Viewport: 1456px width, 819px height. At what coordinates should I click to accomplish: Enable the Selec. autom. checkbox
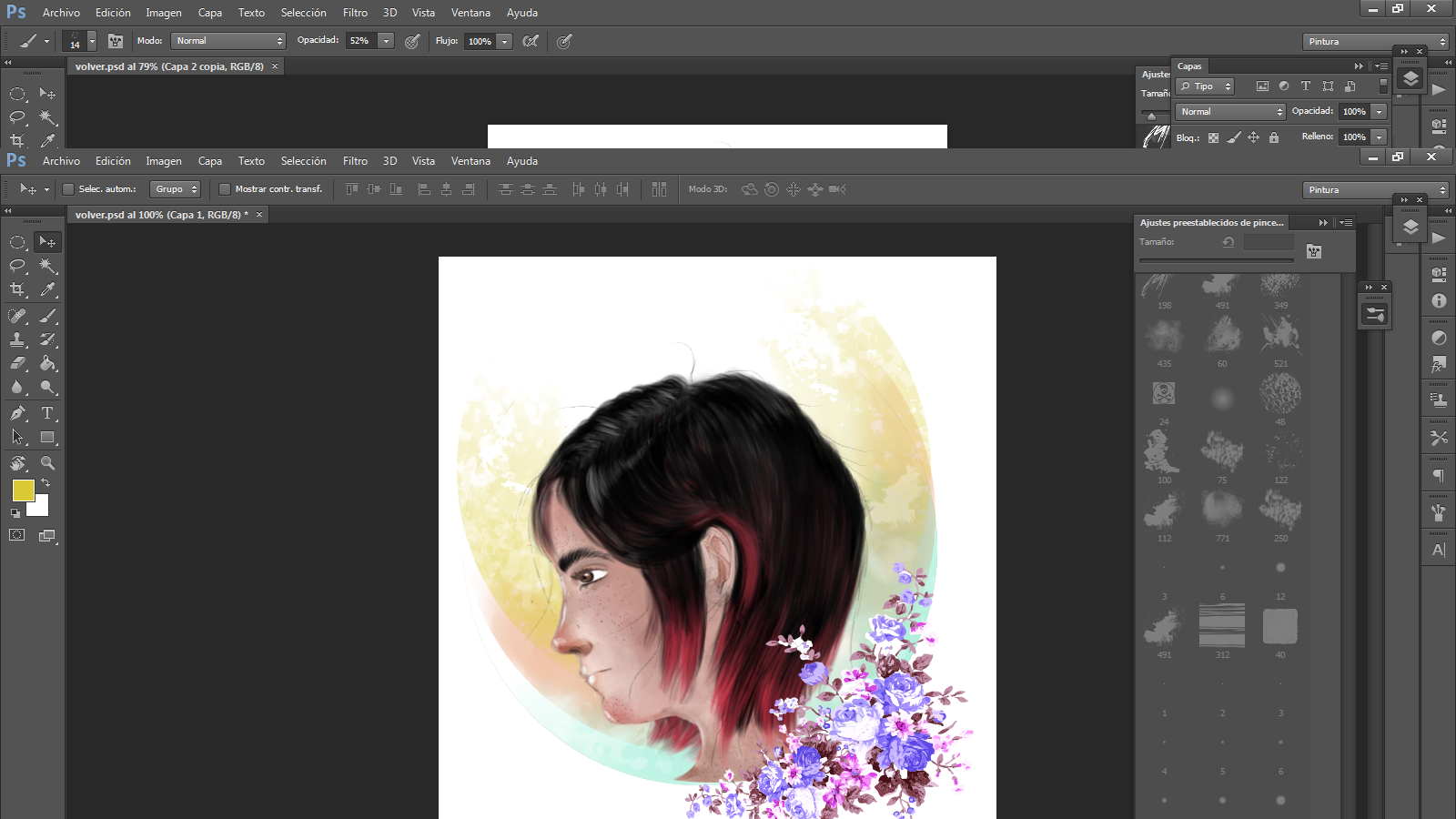68,189
